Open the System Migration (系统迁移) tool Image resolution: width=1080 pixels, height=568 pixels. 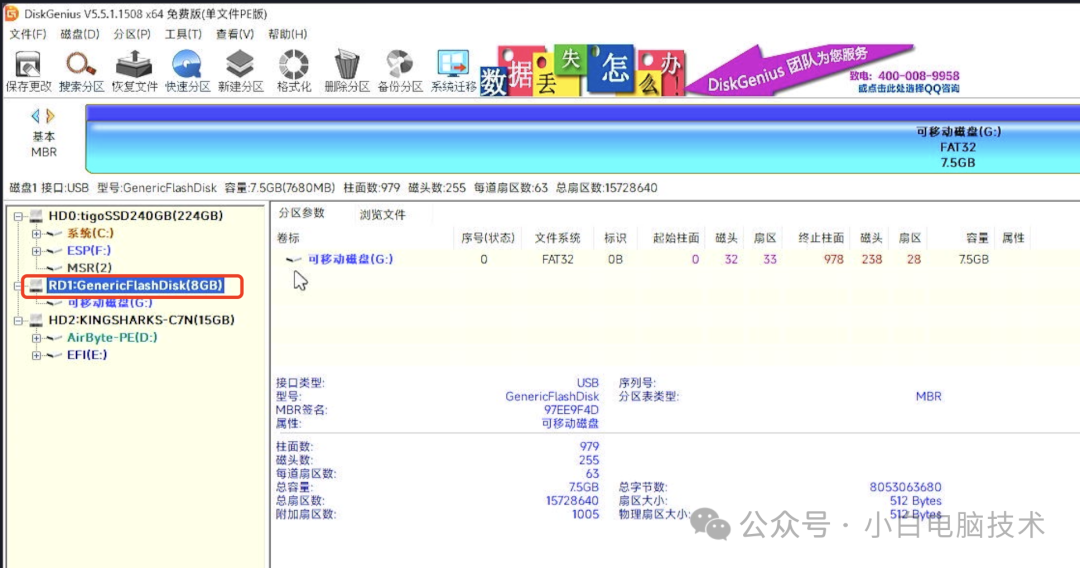coord(453,71)
